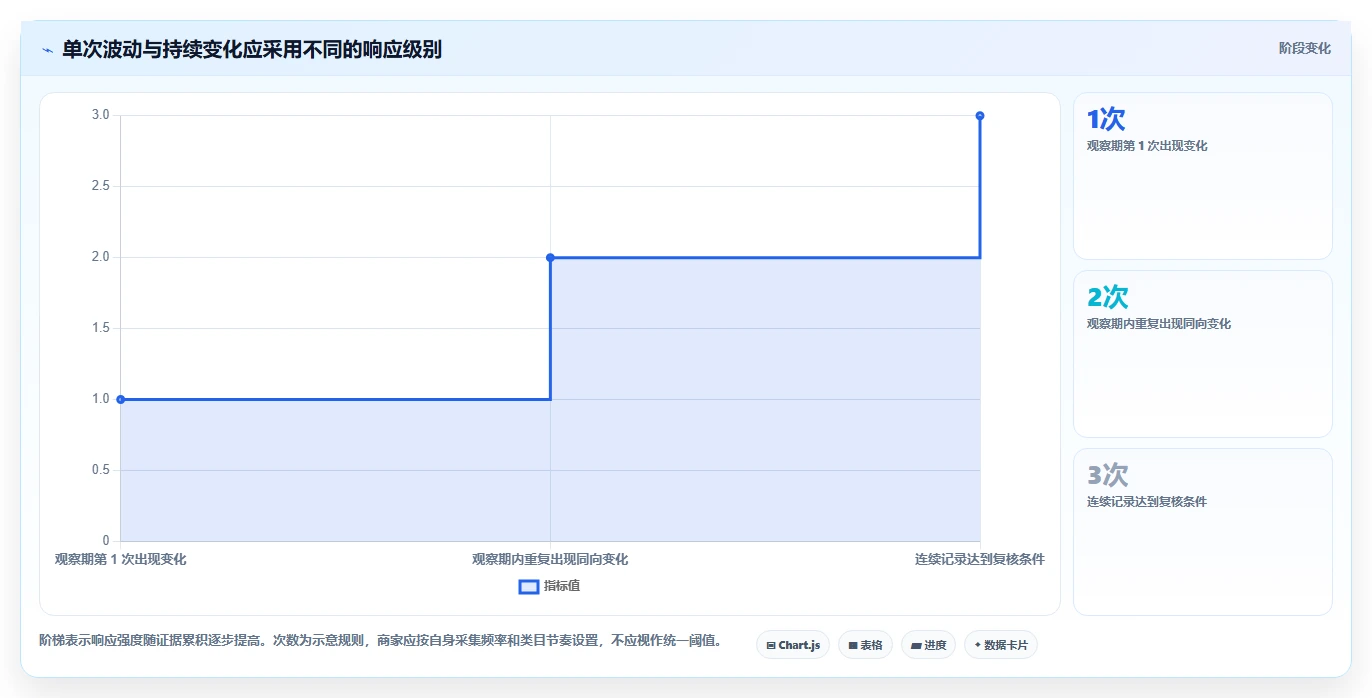1372x698 pixels.
Task: Open the 1次 stat card
Action: [1202, 176]
